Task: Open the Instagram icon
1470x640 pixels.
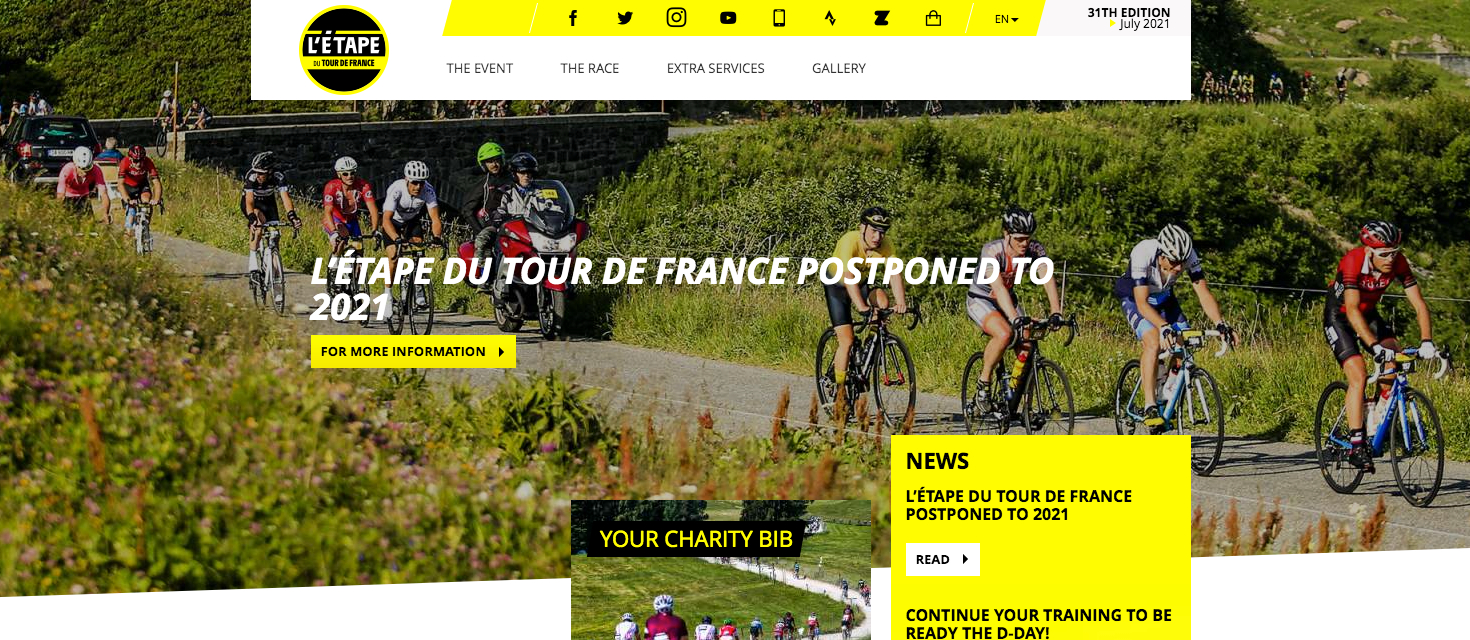Action: pos(677,17)
